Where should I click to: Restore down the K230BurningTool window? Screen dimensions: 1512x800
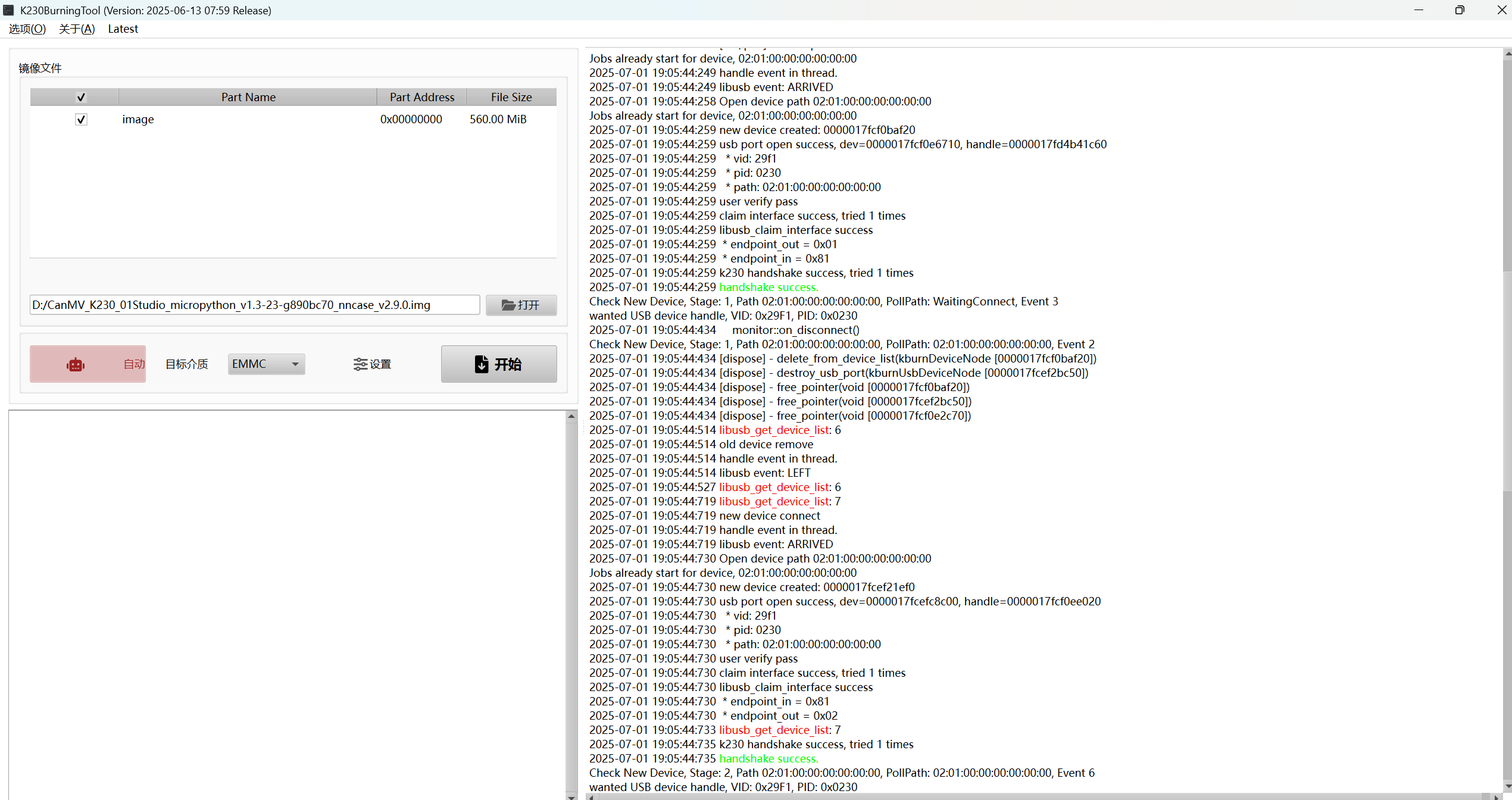coord(1460,10)
